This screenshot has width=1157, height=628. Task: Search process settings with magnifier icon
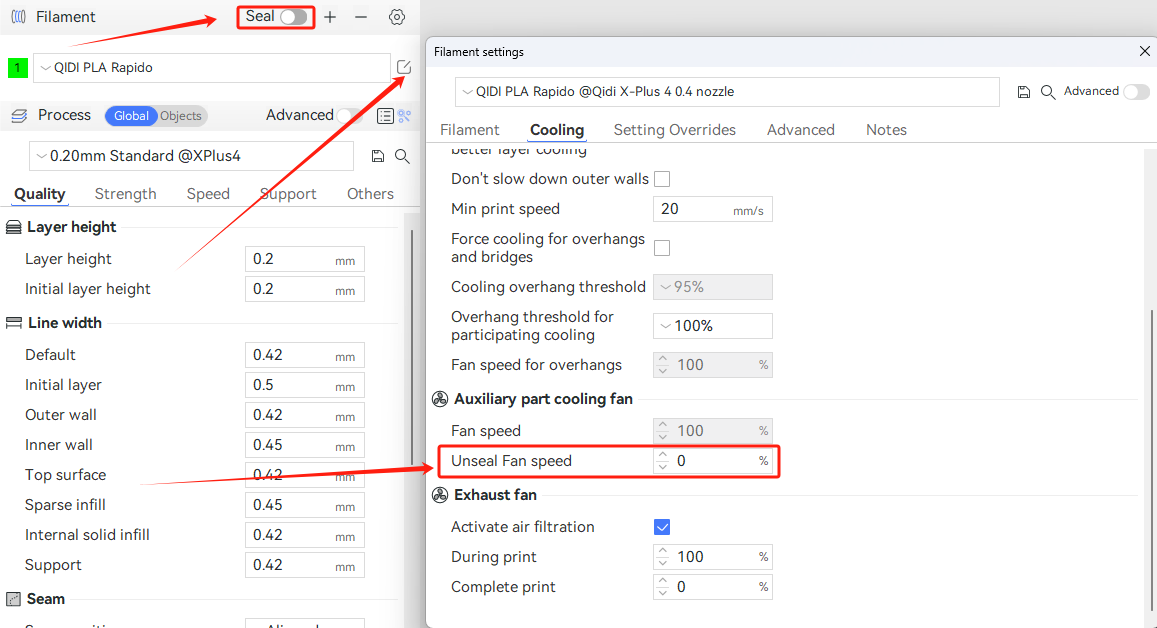(x=402, y=156)
